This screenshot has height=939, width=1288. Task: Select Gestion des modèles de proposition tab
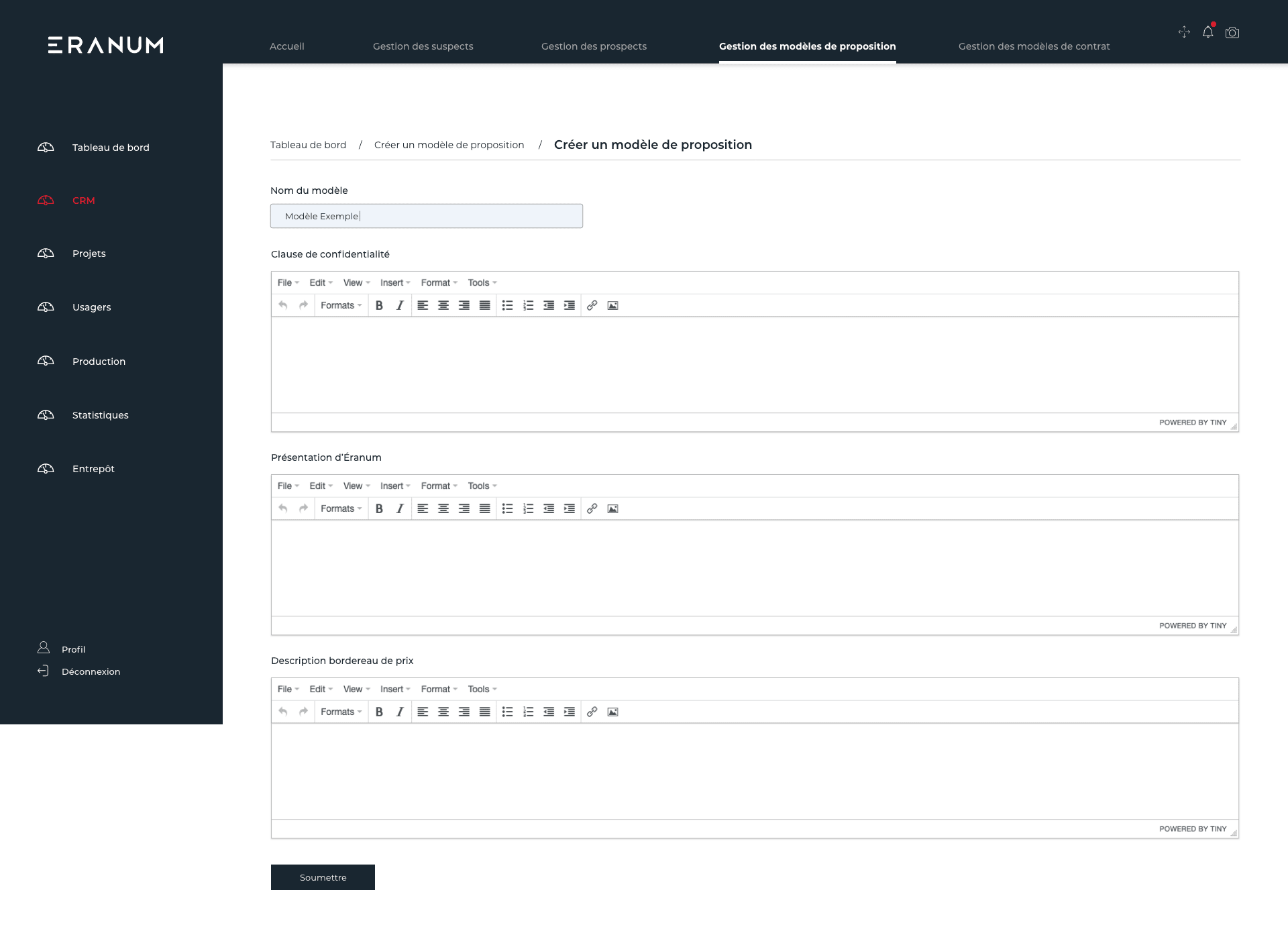pyautogui.click(x=808, y=46)
